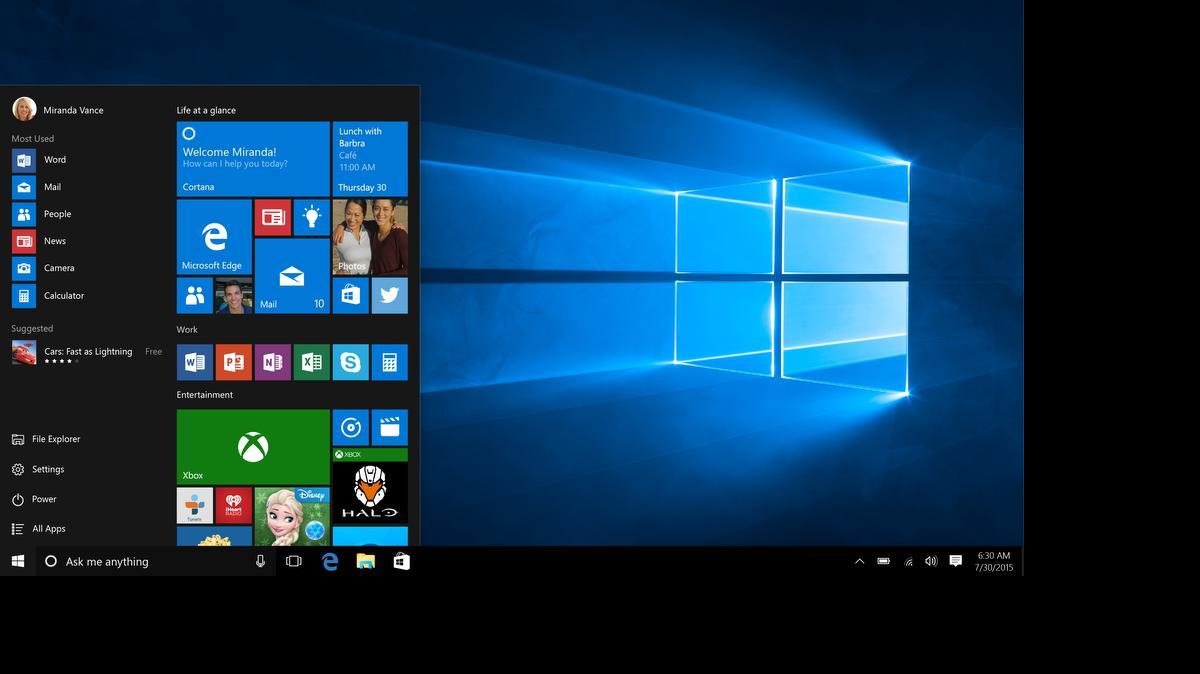
Task: Open the Halo game tile
Action: click(370, 486)
